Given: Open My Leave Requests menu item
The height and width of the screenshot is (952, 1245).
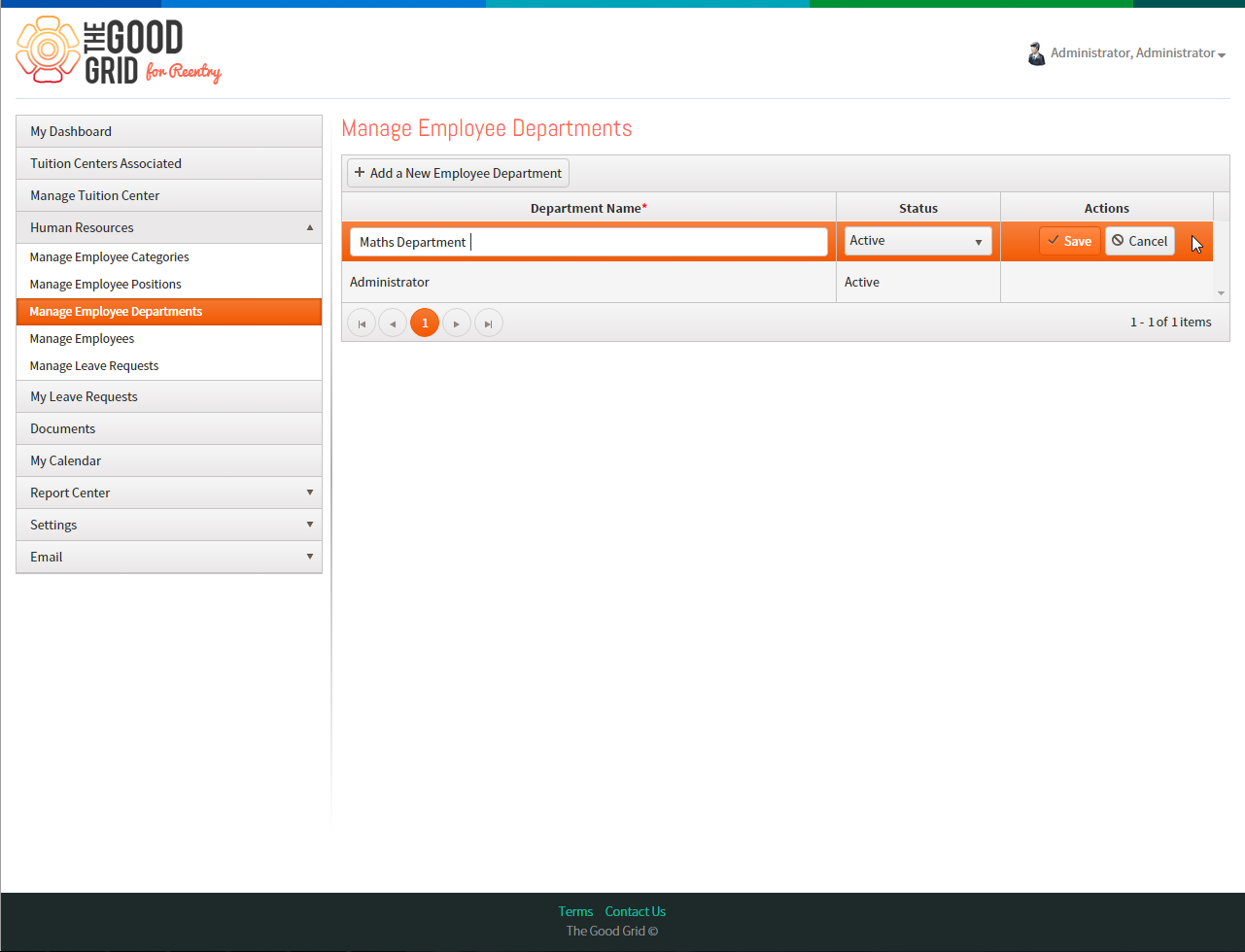Looking at the screenshot, I should [x=169, y=396].
